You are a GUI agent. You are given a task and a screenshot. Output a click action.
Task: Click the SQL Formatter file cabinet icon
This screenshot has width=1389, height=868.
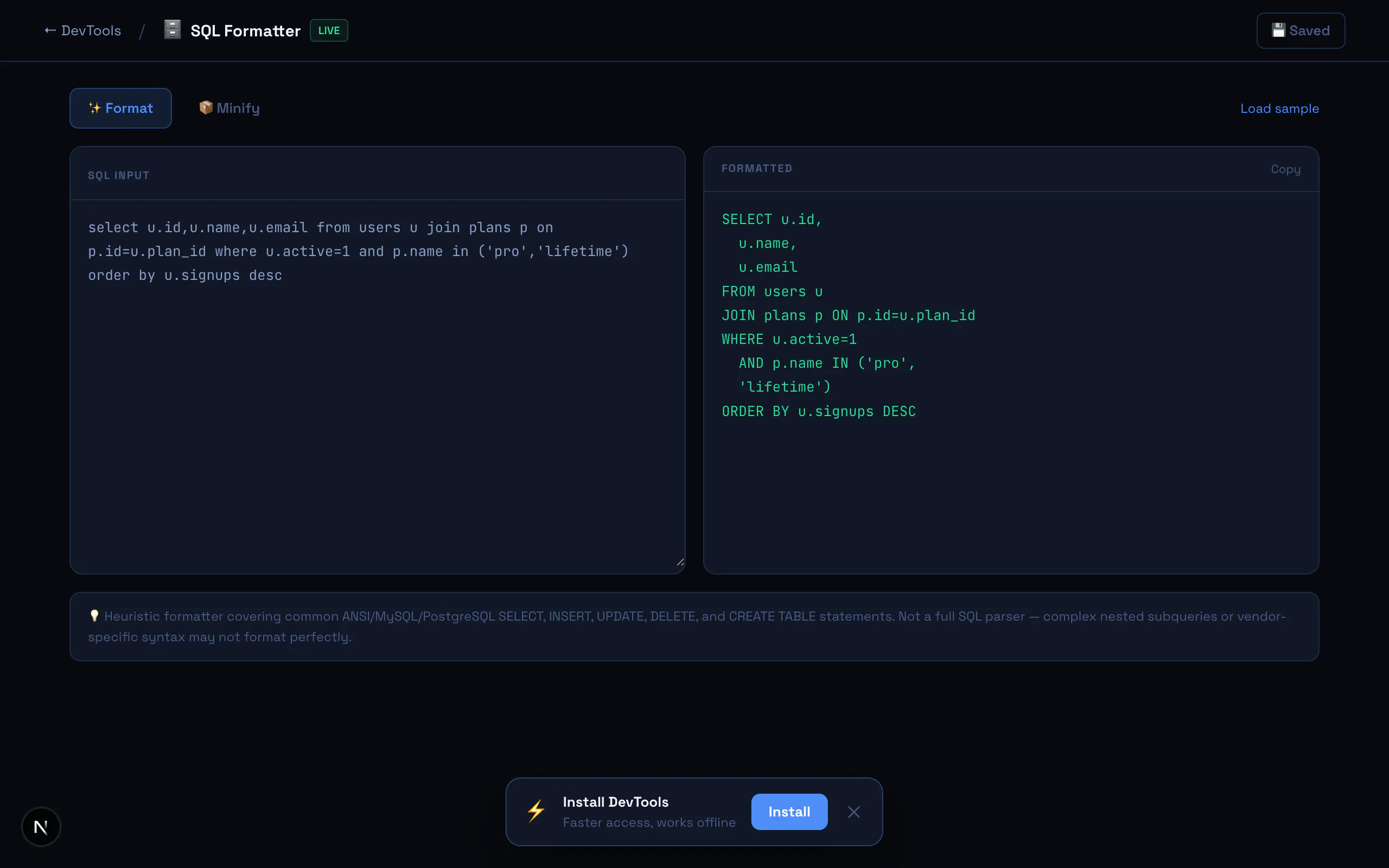tap(172, 30)
